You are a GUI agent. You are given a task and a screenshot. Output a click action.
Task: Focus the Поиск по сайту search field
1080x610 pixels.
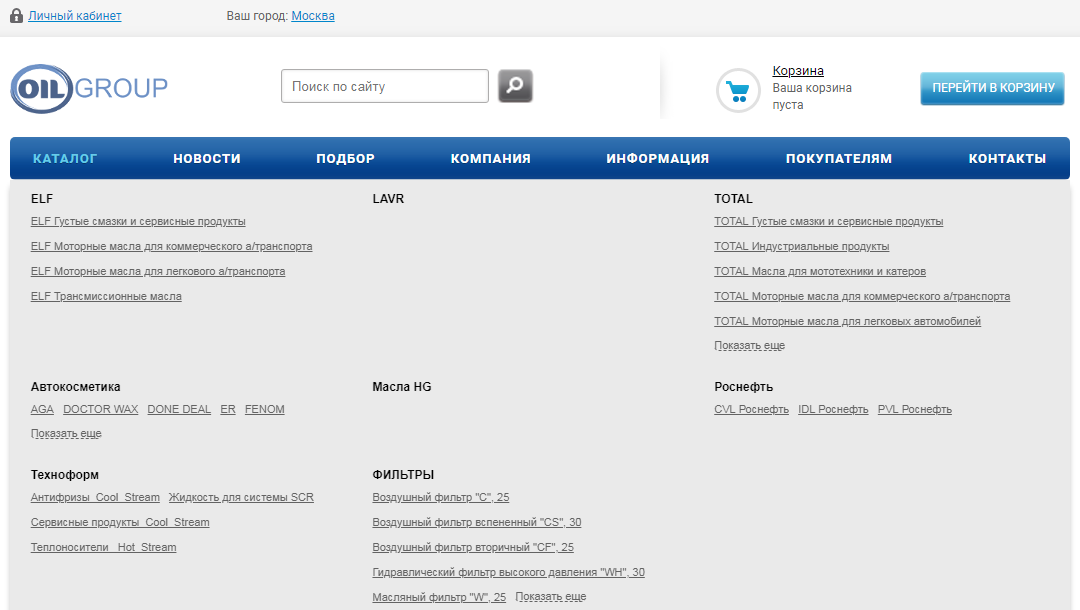384,86
